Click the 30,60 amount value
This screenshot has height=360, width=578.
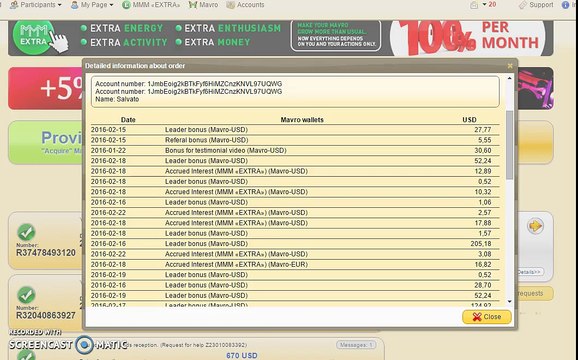pos(483,150)
